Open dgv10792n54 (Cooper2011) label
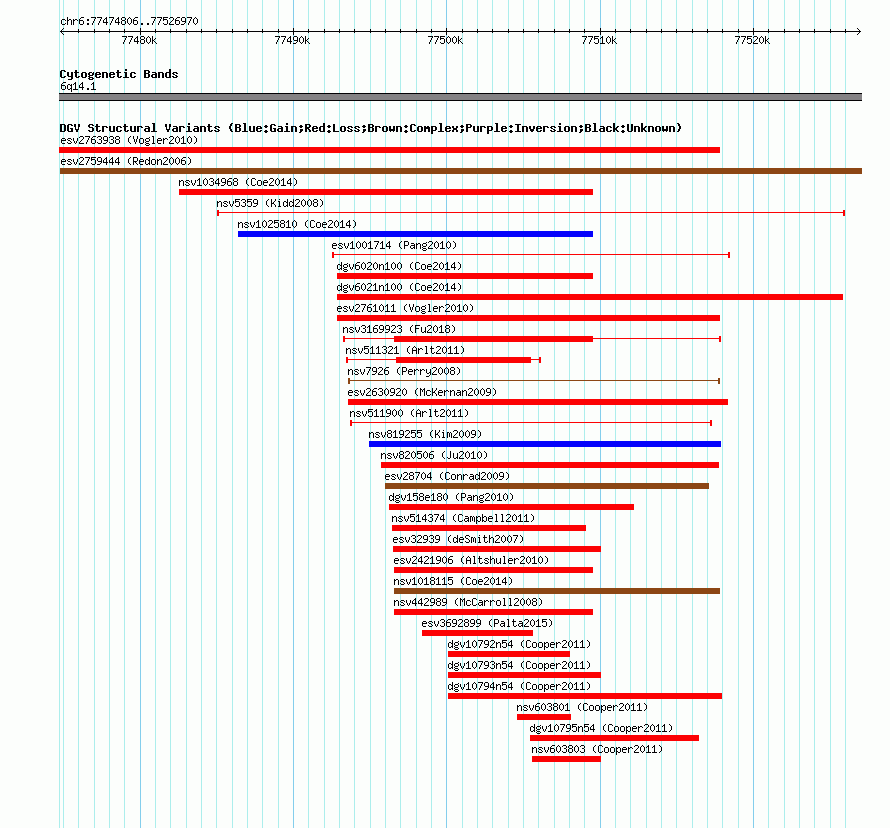 click(519, 644)
